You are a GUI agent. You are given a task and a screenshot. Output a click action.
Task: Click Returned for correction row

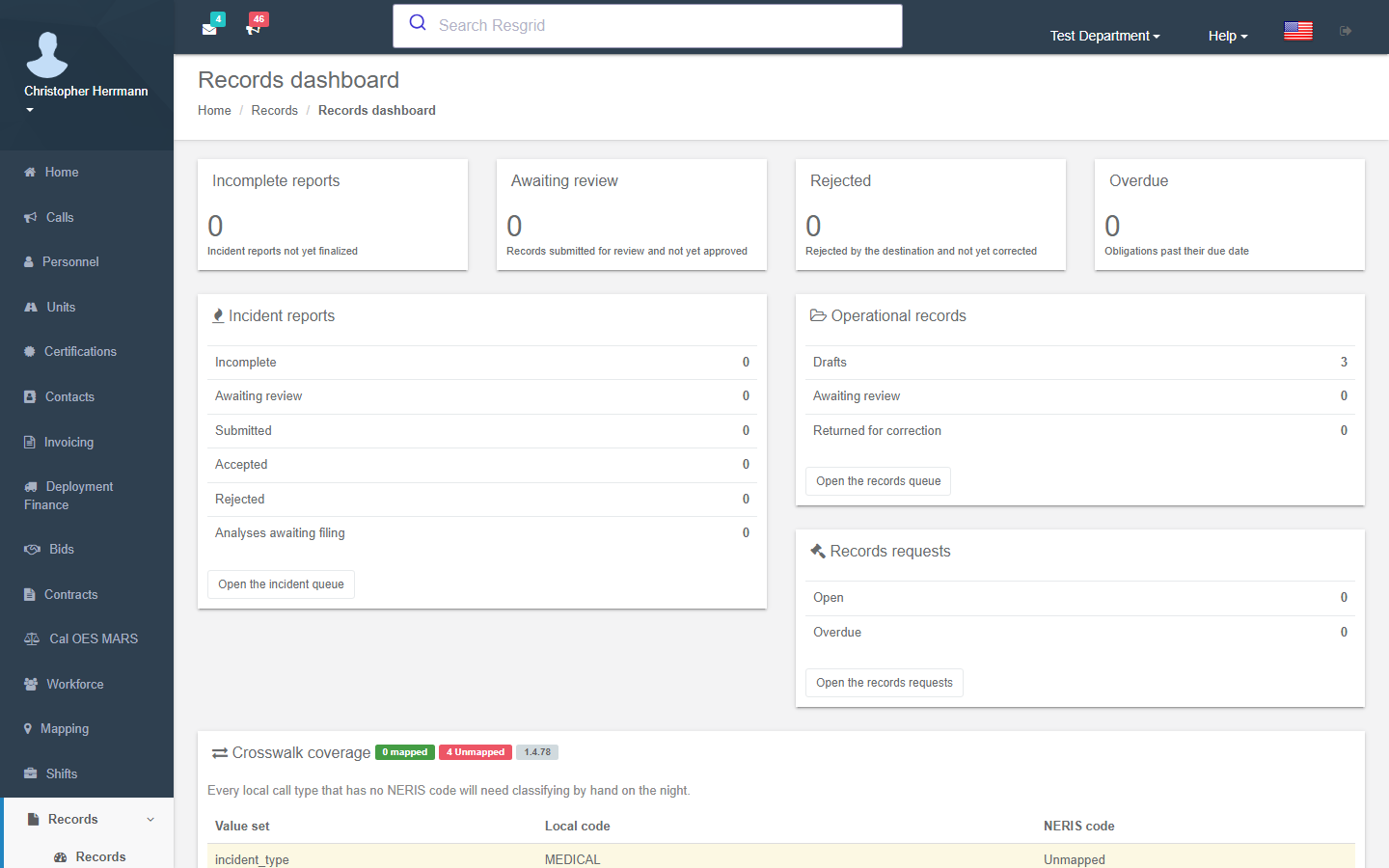point(1080,431)
